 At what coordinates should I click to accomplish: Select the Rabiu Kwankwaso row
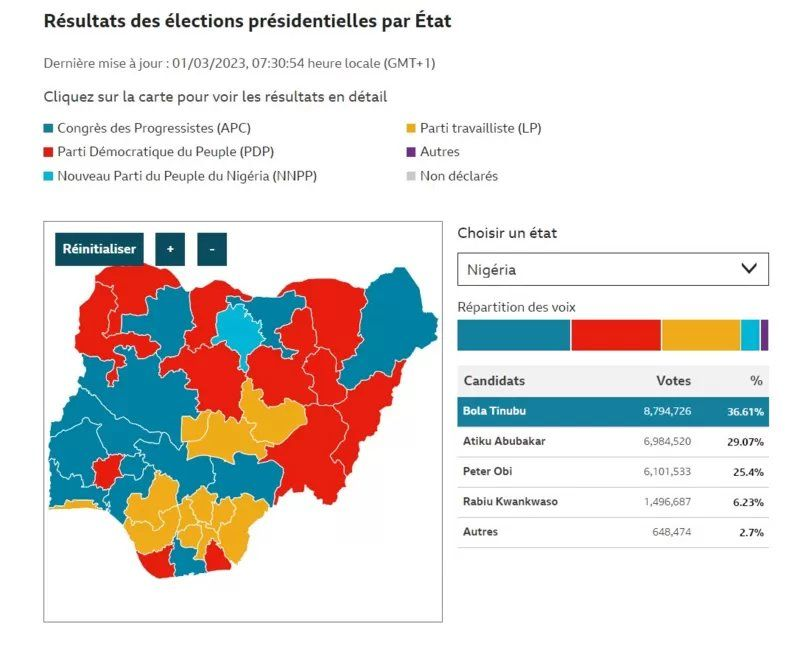(x=612, y=501)
